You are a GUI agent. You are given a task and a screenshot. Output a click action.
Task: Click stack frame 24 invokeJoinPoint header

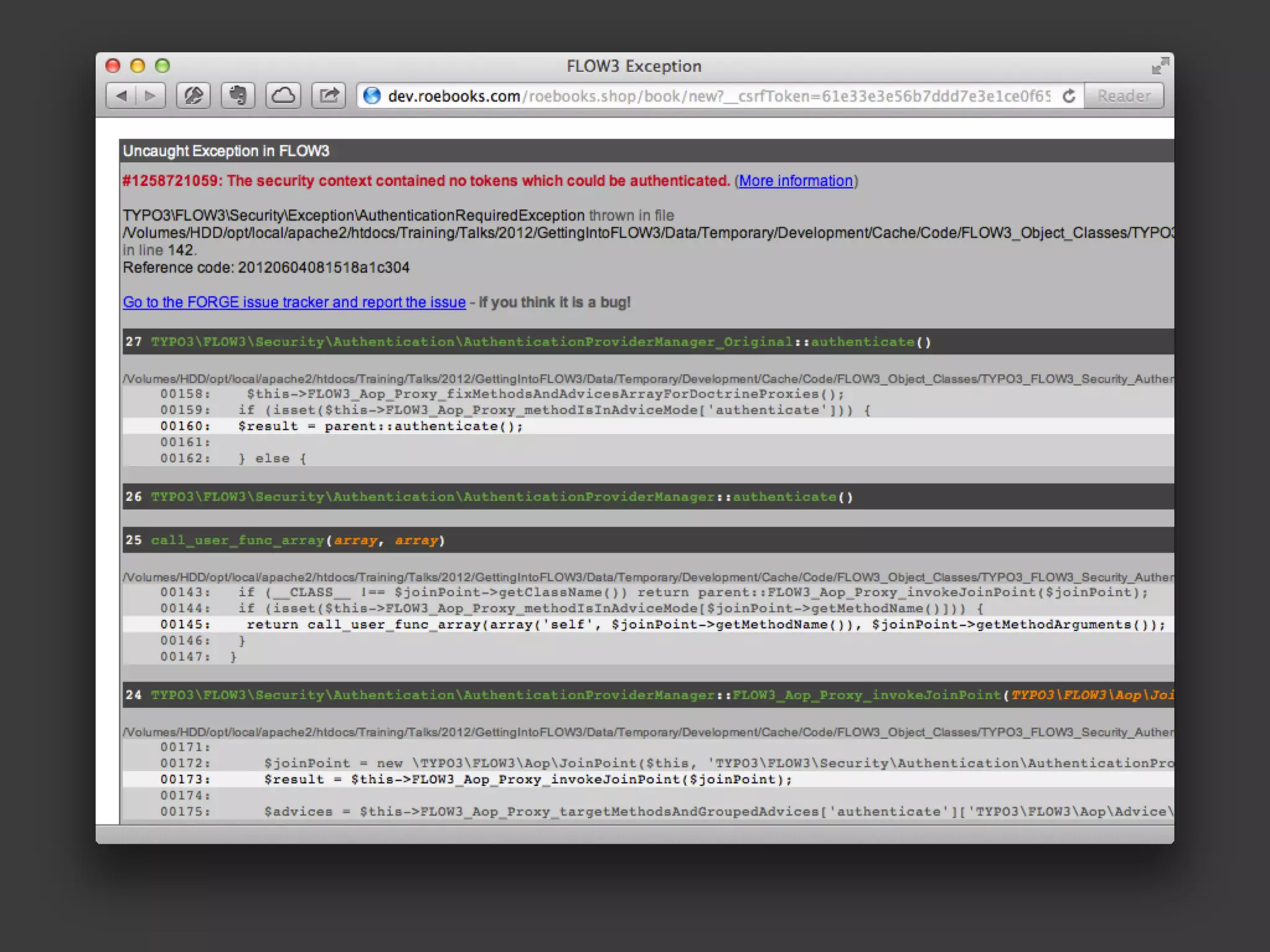620,695
